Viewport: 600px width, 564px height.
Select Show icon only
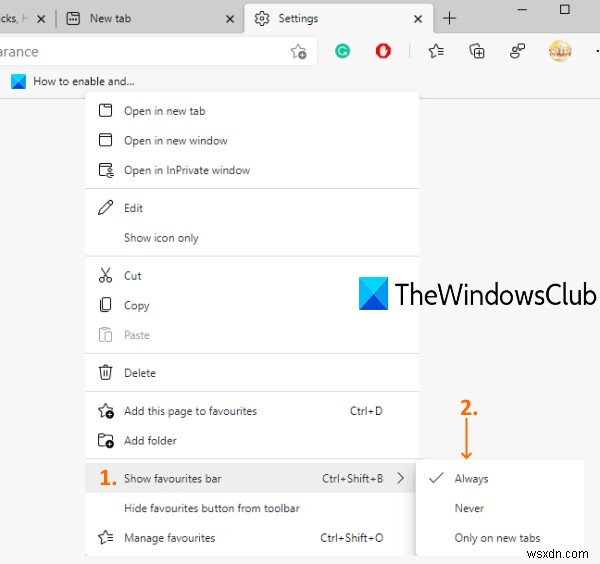pyautogui.click(x=252, y=238)
